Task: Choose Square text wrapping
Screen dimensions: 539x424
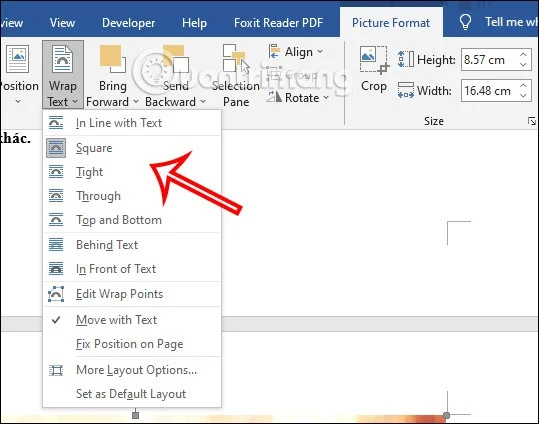Action: pyautogui.click(x=132, y=148)
